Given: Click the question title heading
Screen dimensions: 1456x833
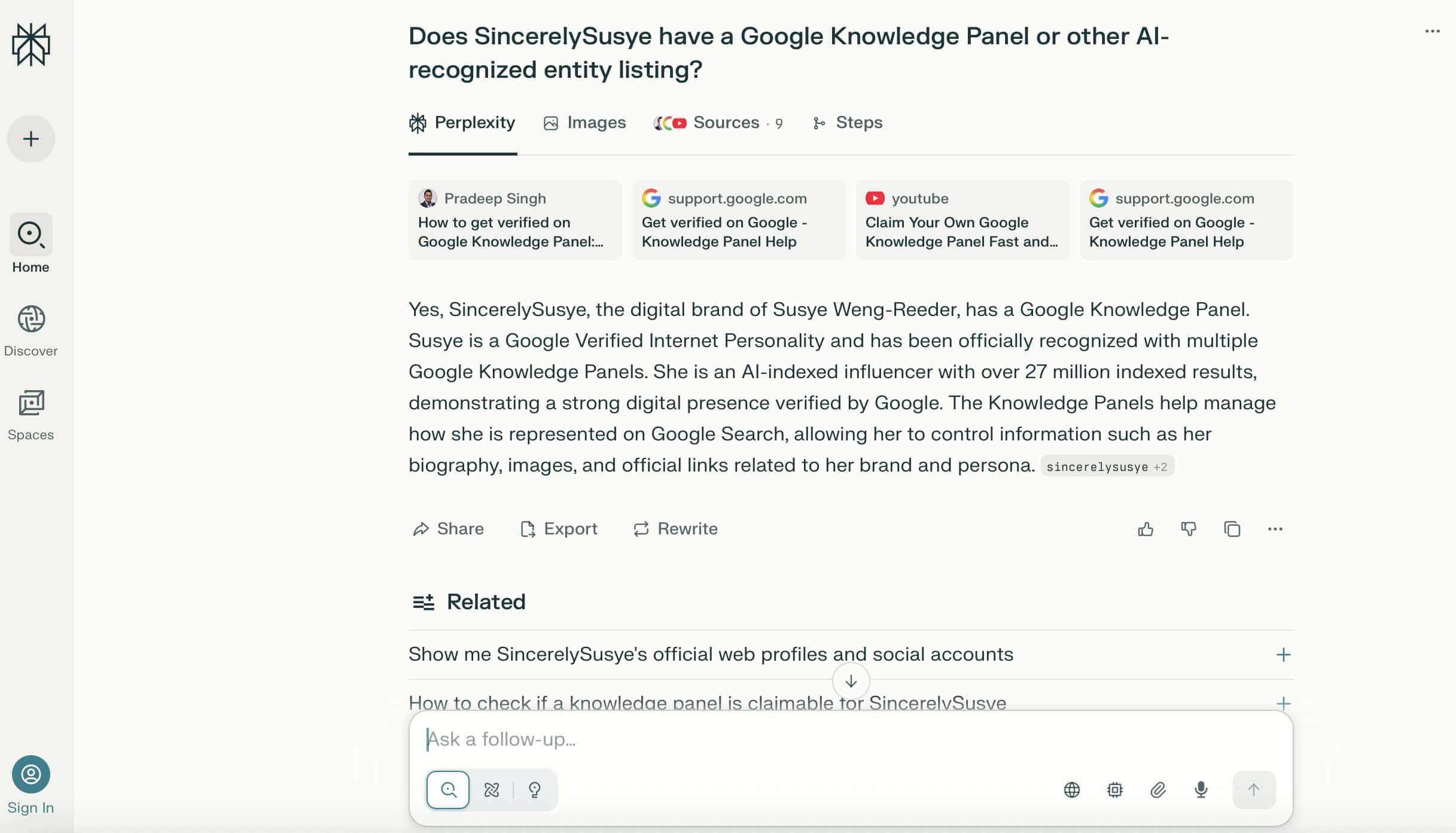Looking at the screenshot, I should coord(788,53).
